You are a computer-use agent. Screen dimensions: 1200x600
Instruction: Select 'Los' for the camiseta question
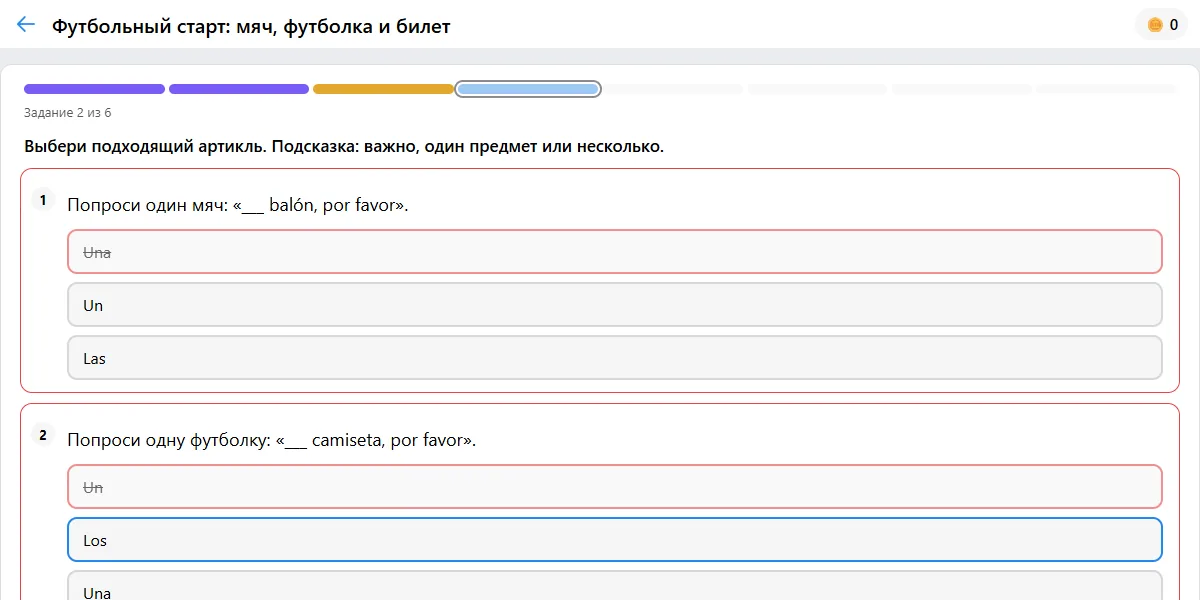coord(615,540)
